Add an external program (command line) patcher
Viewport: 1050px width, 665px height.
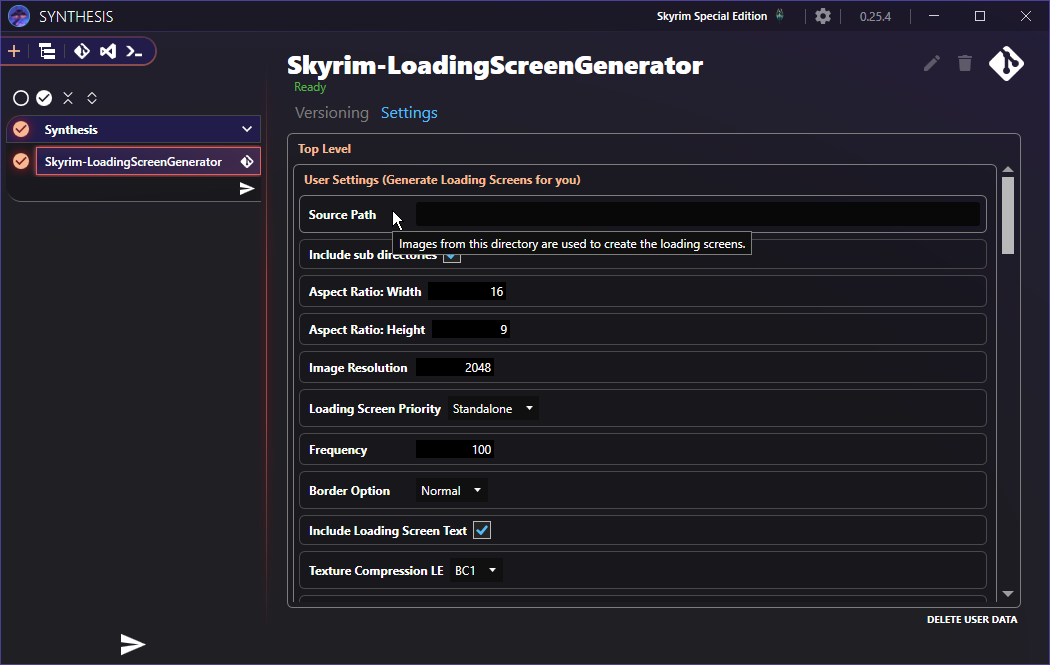135,52
